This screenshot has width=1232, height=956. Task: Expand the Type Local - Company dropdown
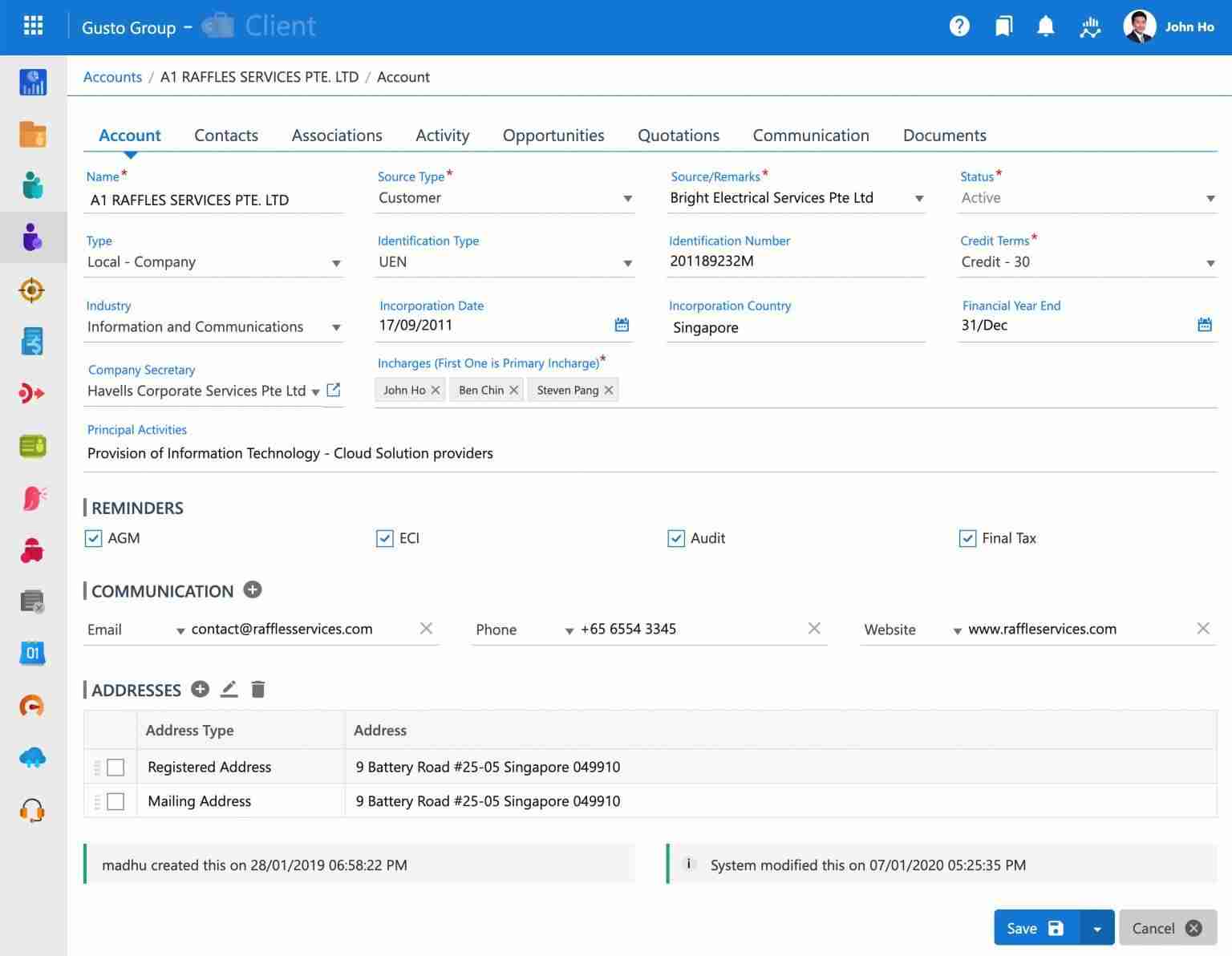(336, 263)
